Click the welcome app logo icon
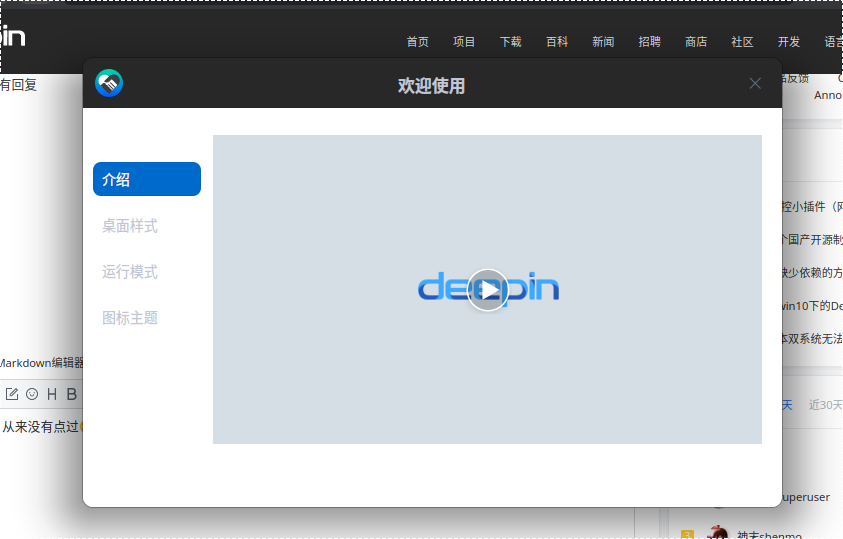 coord(109,83)
